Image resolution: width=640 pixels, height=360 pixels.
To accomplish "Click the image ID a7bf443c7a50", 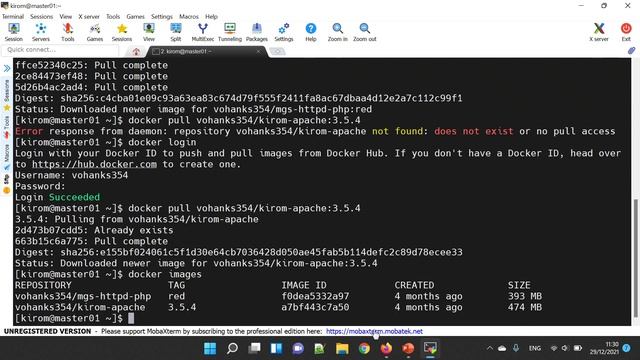I will click(315, 307).
